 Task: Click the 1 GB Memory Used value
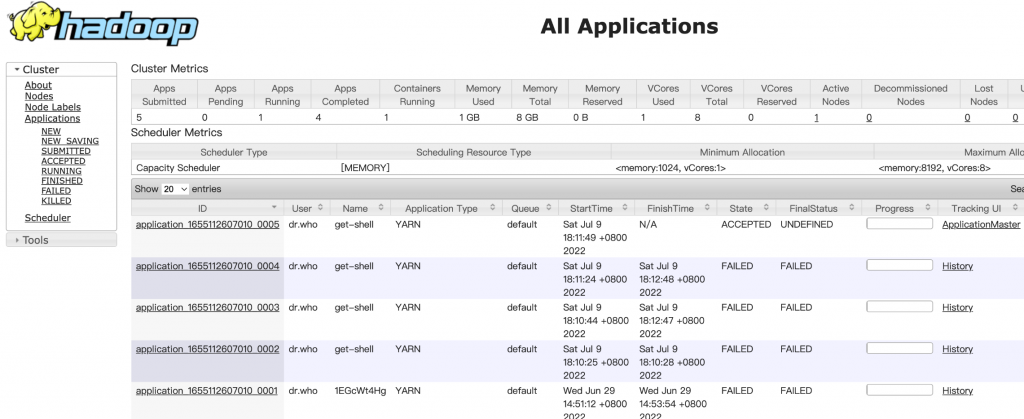(470, 117)
